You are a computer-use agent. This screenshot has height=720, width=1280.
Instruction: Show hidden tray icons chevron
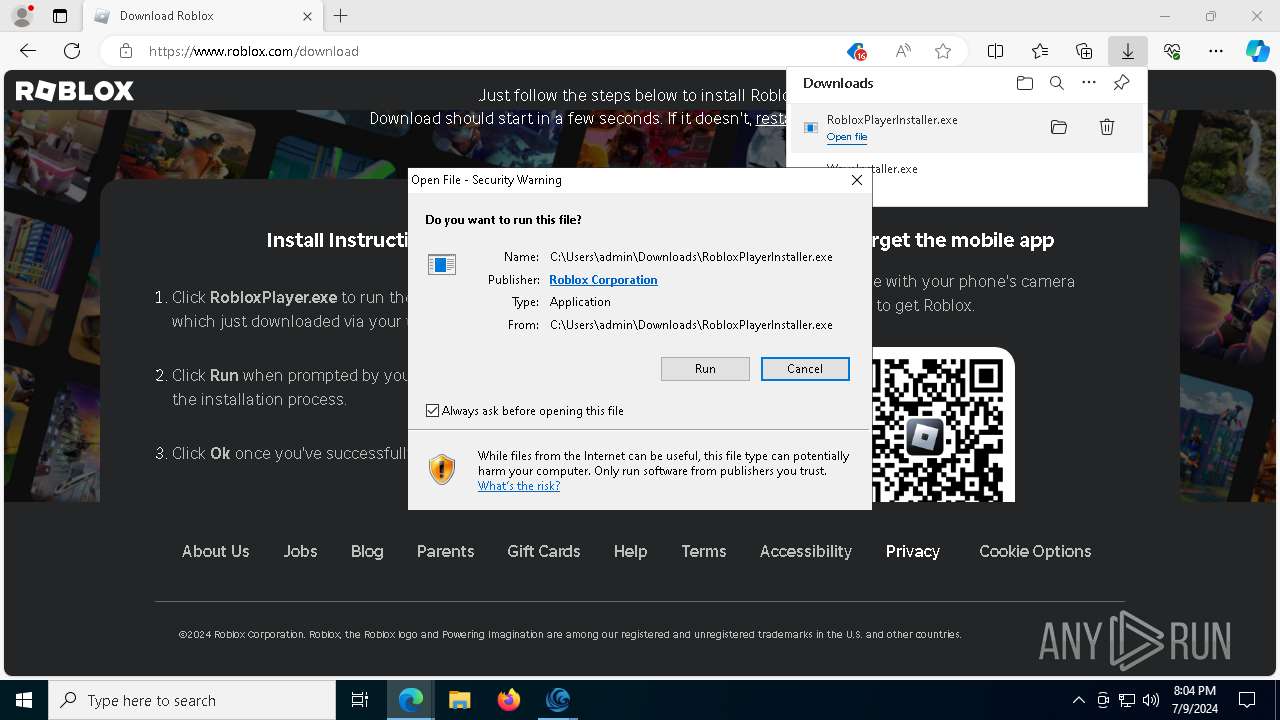tap(1078, 700)
